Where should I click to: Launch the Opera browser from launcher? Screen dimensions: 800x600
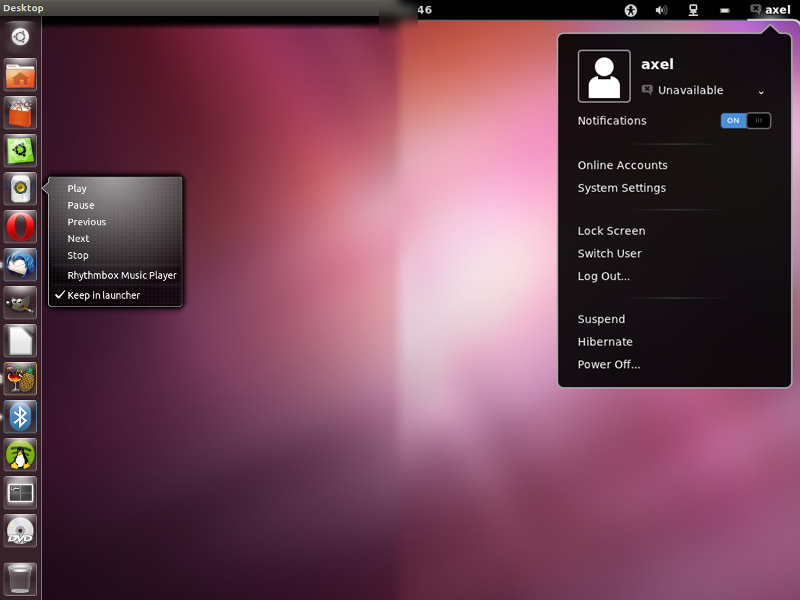coord(20,227)
